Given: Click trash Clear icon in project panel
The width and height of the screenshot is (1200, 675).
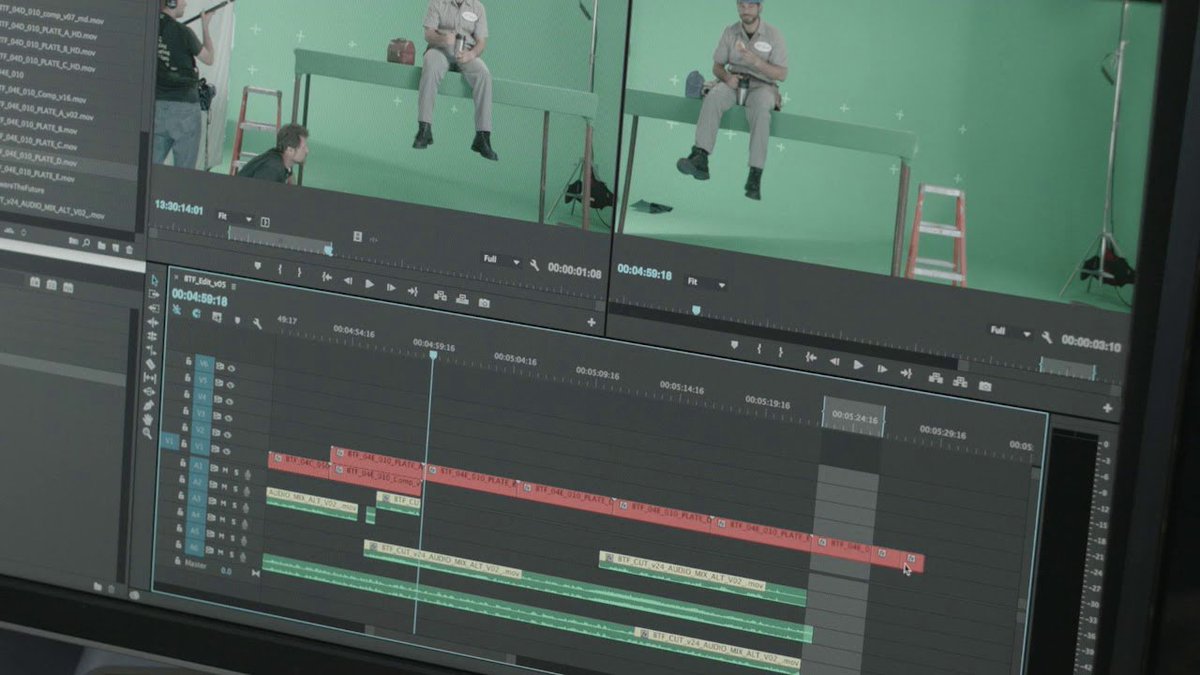Looking at the screenshot, I should pos(129,249).
